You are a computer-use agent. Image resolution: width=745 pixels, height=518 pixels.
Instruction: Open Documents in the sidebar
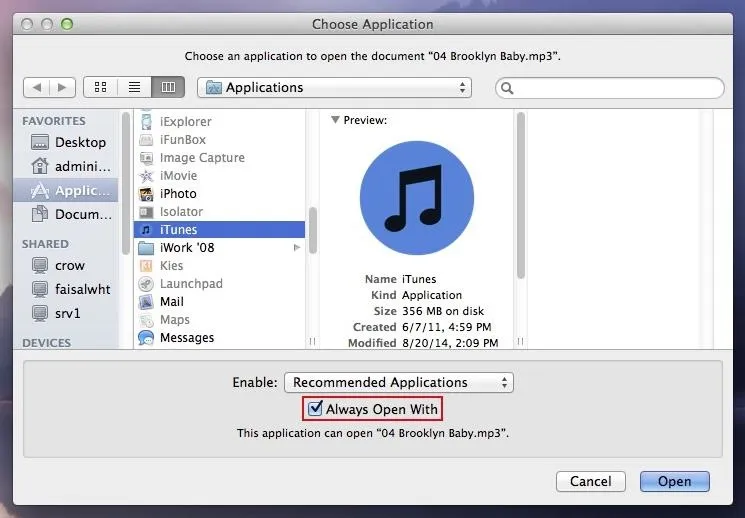pos(68,214)
